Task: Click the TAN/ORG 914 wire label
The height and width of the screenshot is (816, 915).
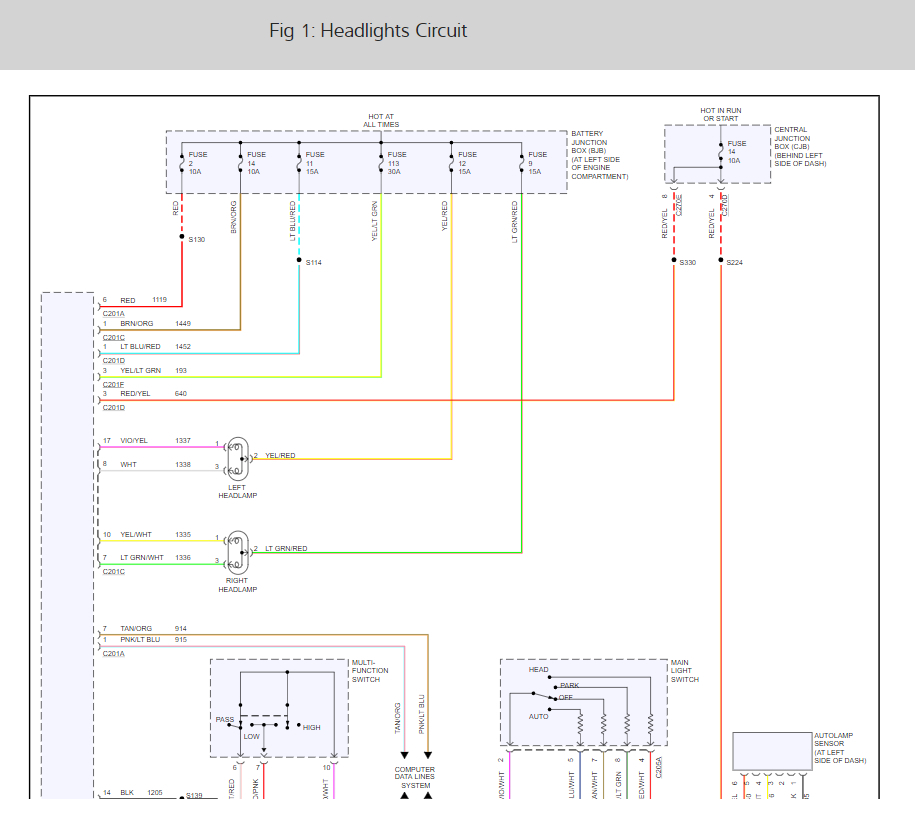Action: point(153,629)
